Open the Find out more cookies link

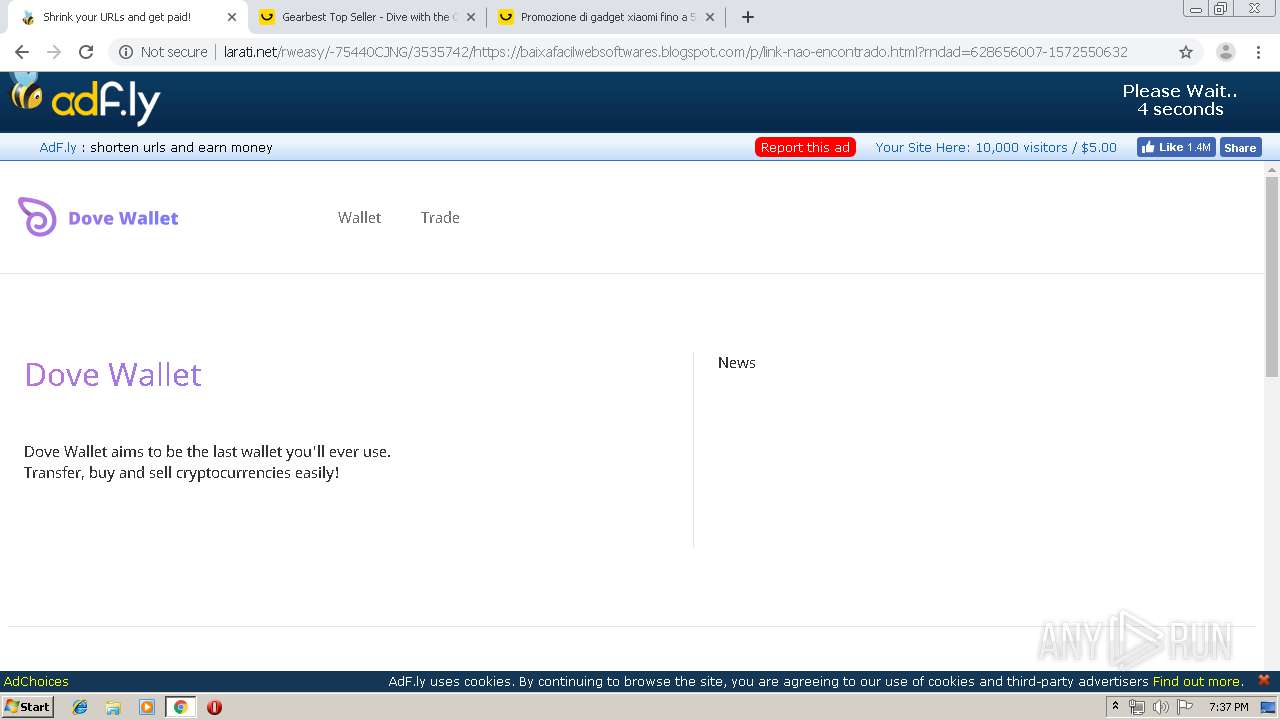[1197, 681]
